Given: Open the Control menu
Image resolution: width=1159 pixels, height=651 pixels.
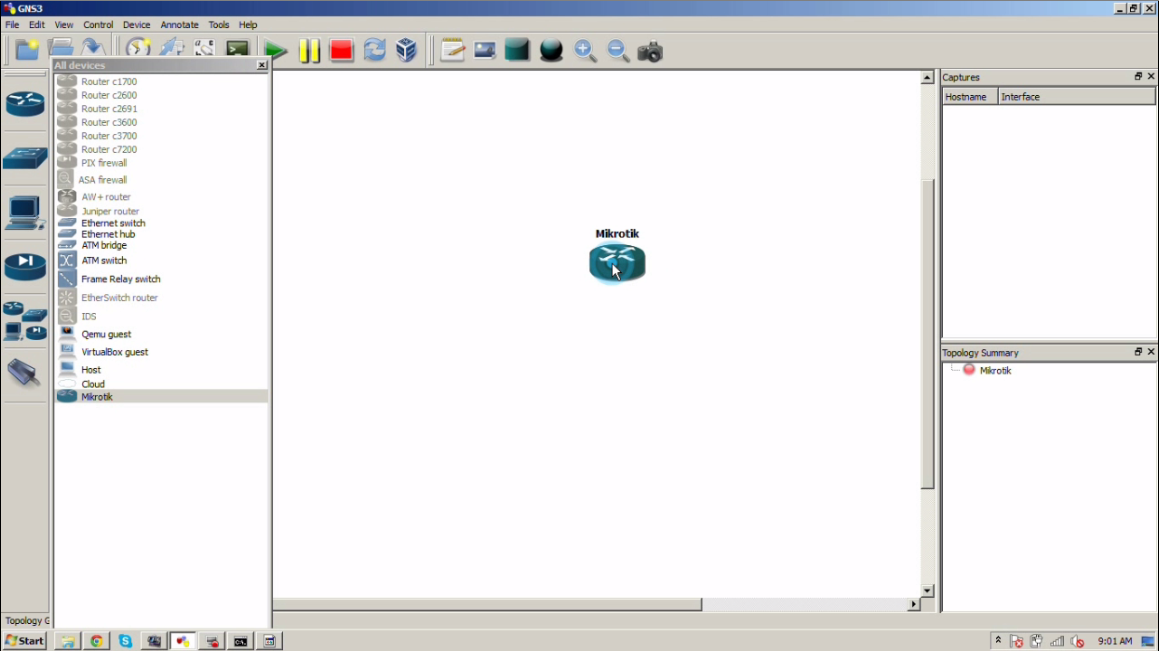Looking at the screenshot, I should tap(98, 24).
